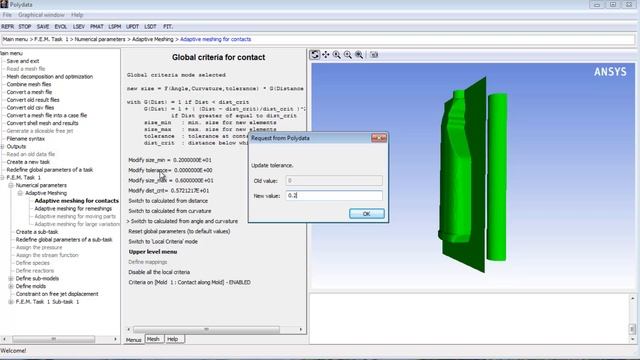The width and height of the screenshot is (640, 360).
Task: Select Adaptive meshing for remeshings
Action: click(73, 209)
